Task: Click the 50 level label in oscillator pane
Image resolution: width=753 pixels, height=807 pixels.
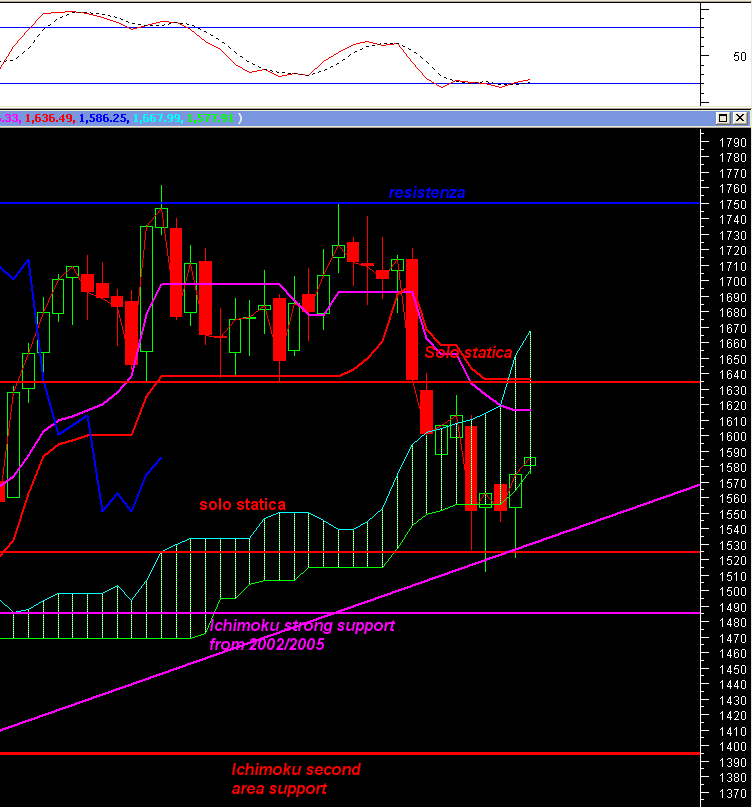Action: click(x=740, y=57)
